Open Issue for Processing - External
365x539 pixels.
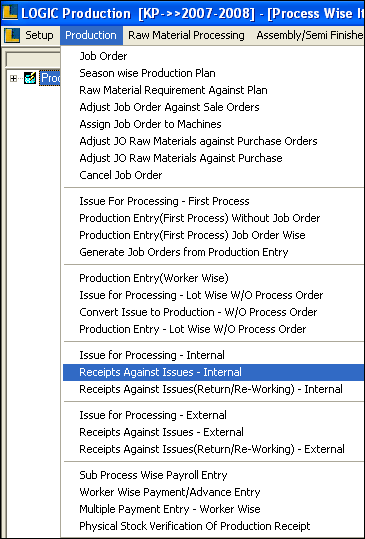click(x=153, y=415)
